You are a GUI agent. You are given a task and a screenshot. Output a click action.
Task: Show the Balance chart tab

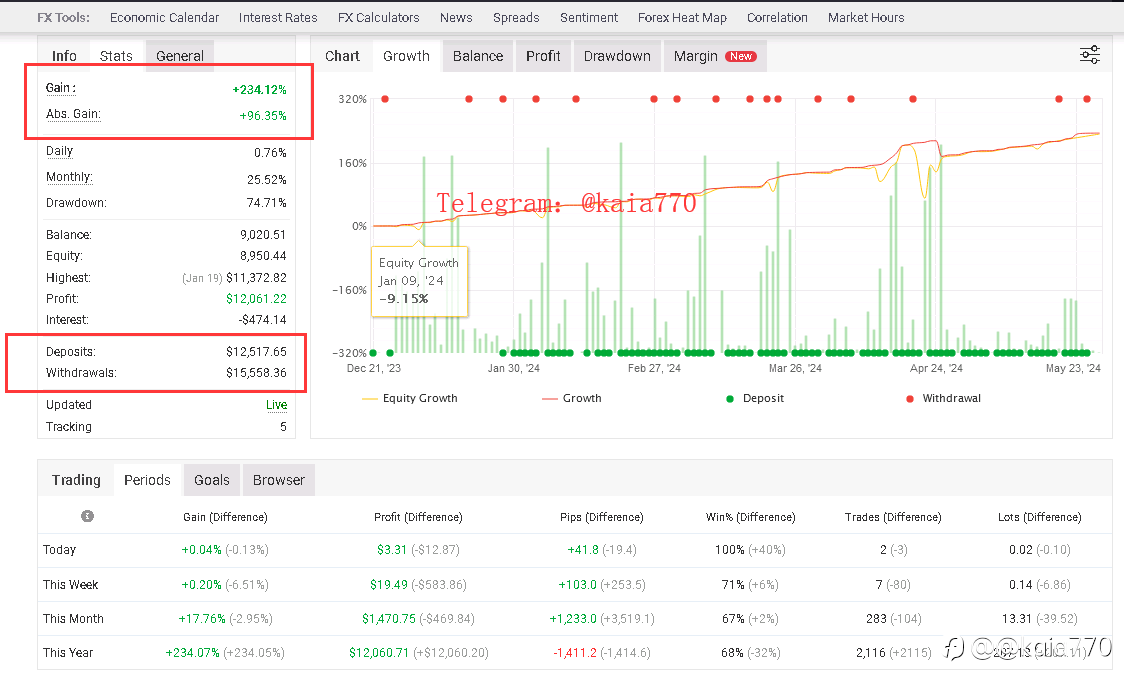coord(478,56)
